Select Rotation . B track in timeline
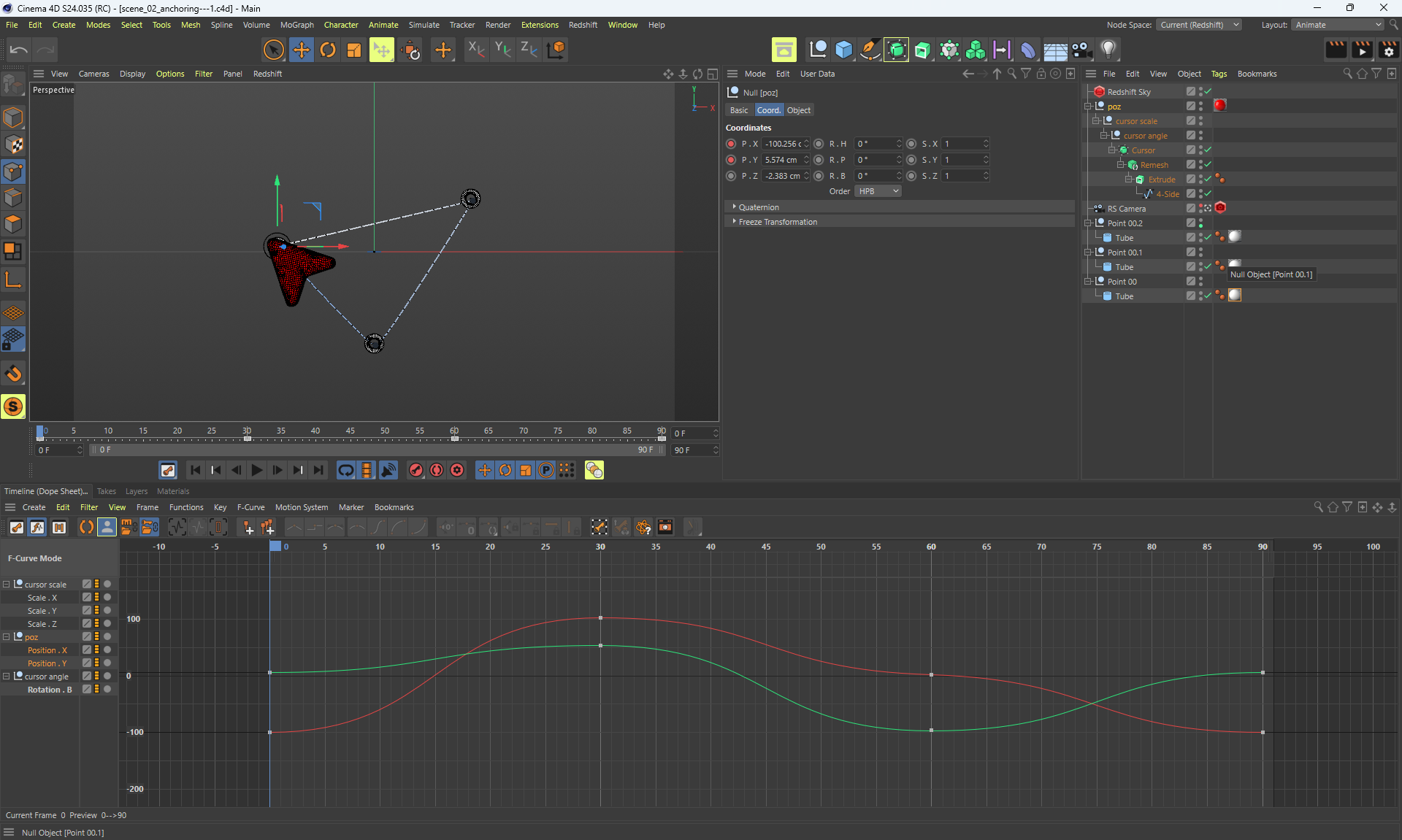 (x=50, y=690)
